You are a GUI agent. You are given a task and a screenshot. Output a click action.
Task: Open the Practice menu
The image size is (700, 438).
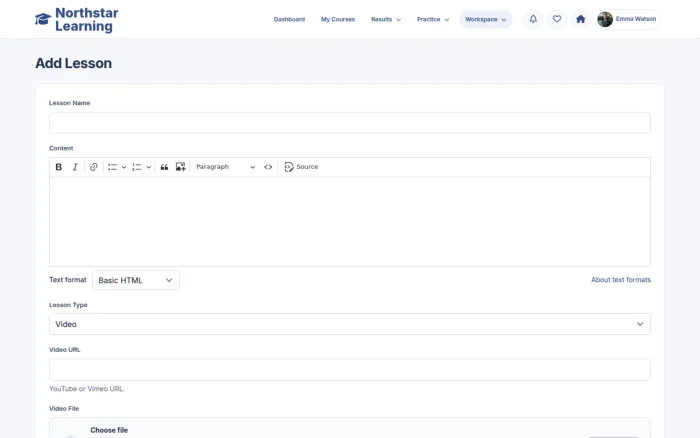pos(433,20)
